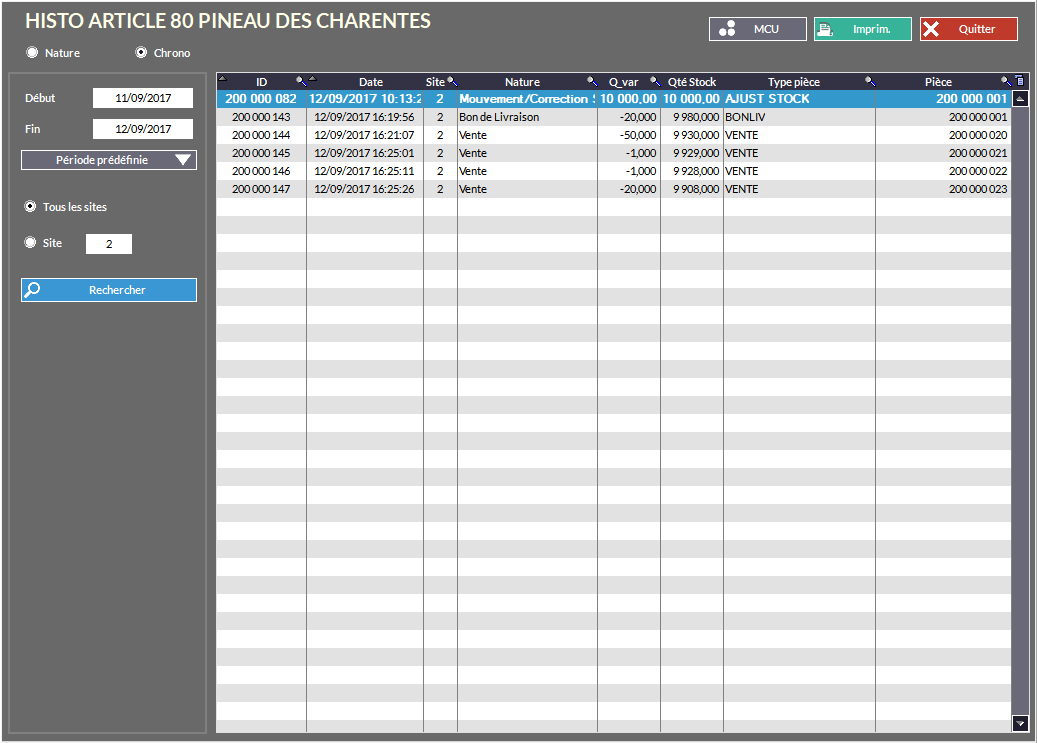Click the sort arrow left of the ID header

(223, 78)
